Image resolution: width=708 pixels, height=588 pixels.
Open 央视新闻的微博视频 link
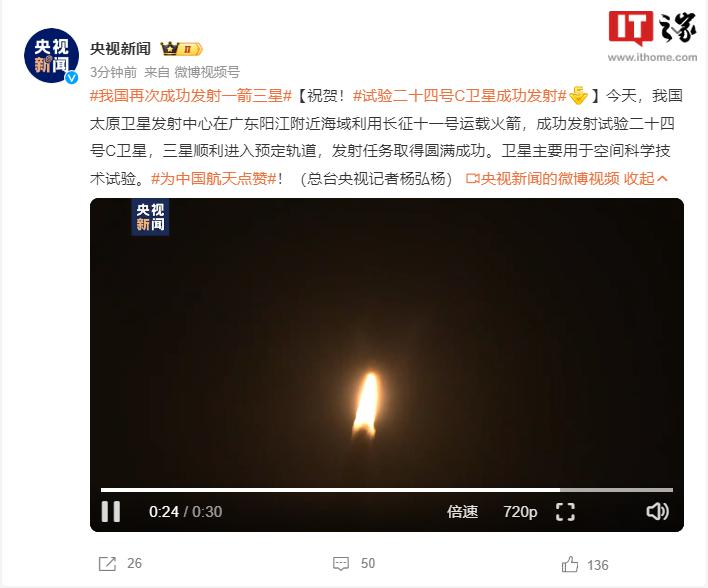[543, 179]
